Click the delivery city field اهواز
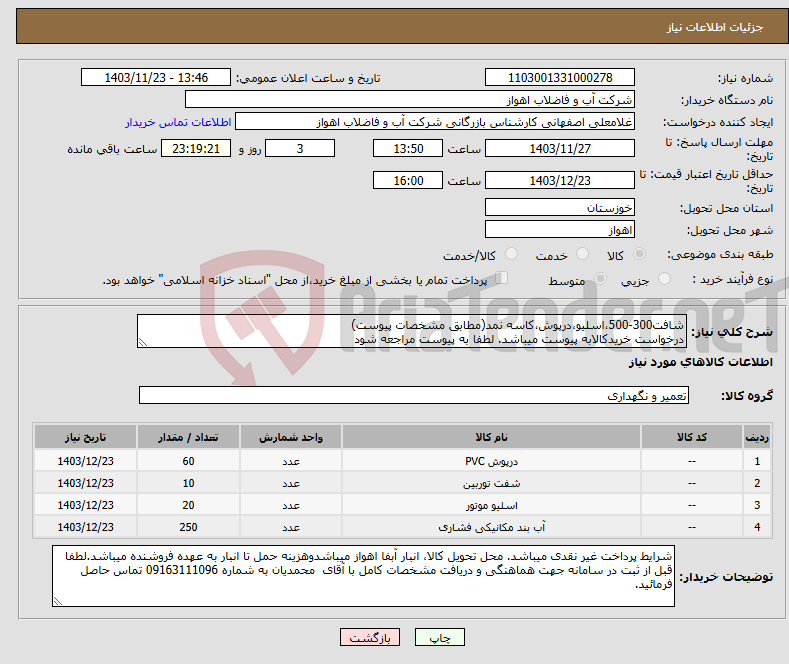This screenshot has height=664, width=789. tap(560, 229)
